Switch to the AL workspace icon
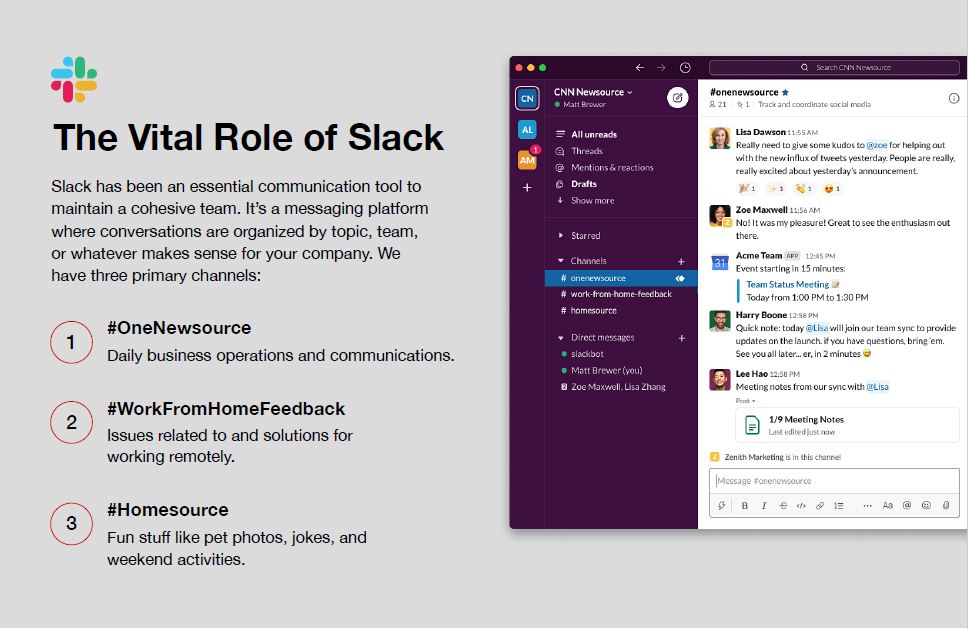Image resolution: width=968 pixels, height=629 pixels. [x=527, y=130]
